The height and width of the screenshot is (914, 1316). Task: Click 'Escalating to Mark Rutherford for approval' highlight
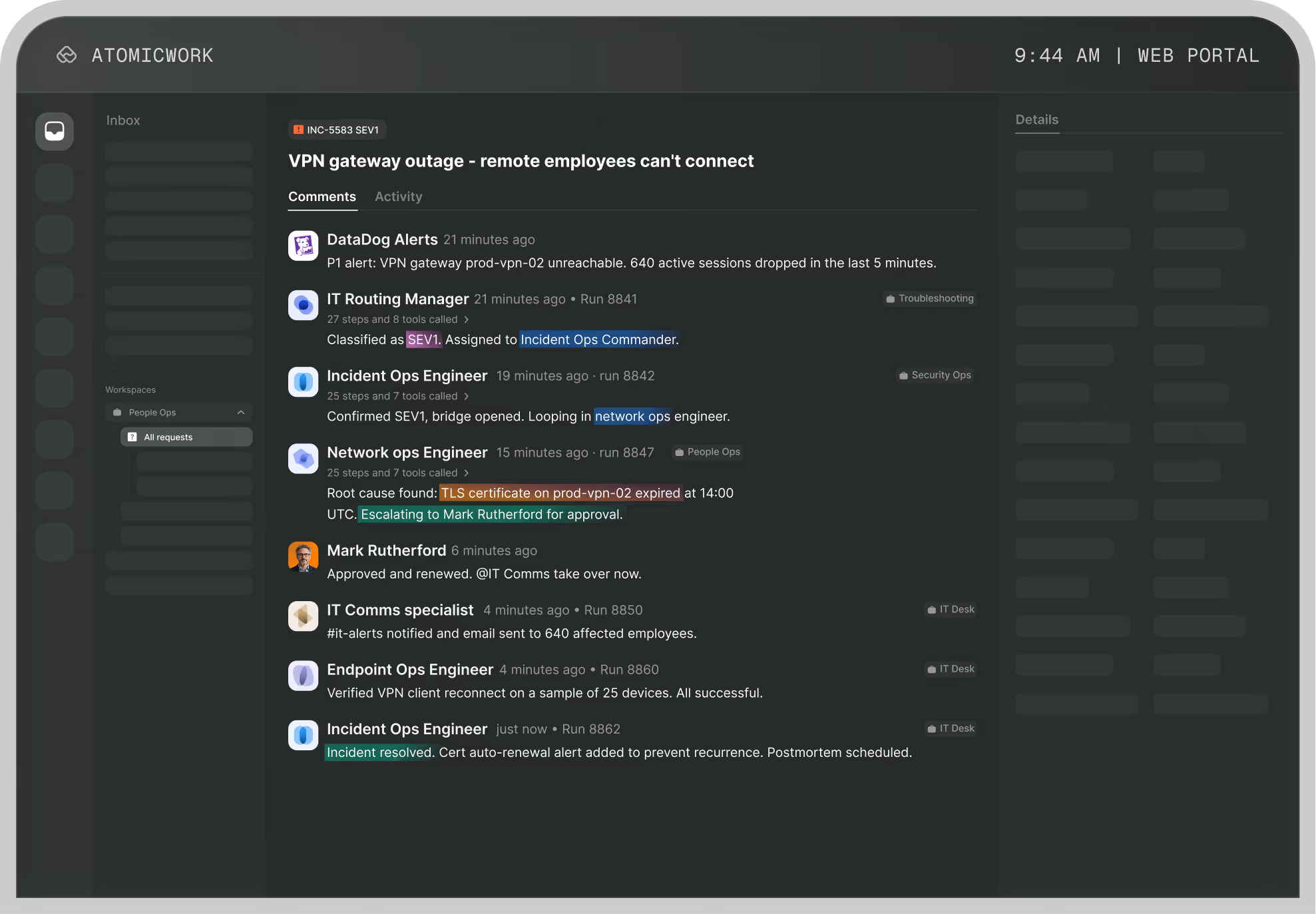click(491, 515)
